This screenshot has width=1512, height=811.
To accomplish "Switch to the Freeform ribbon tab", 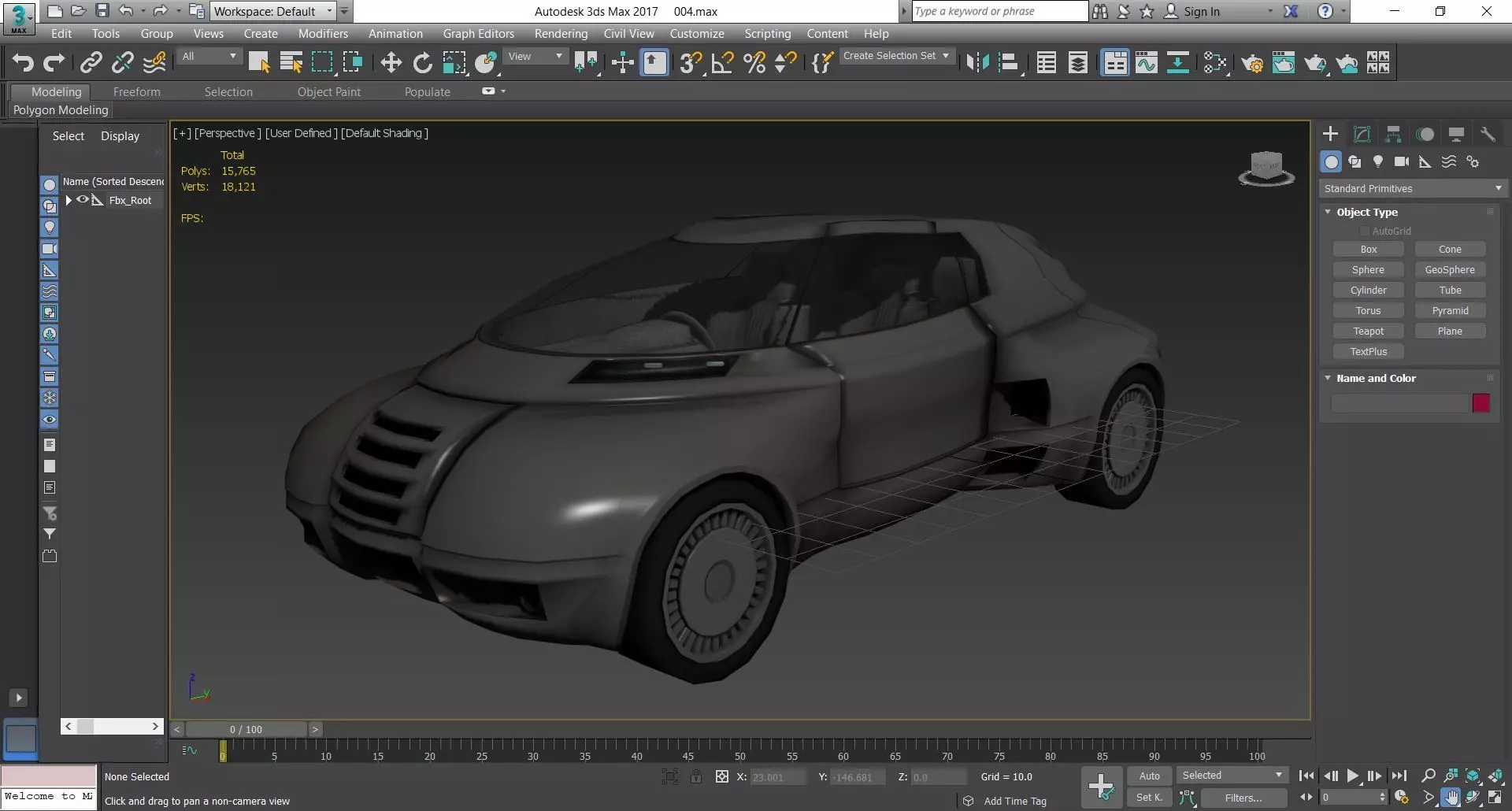I will (136, 92).
